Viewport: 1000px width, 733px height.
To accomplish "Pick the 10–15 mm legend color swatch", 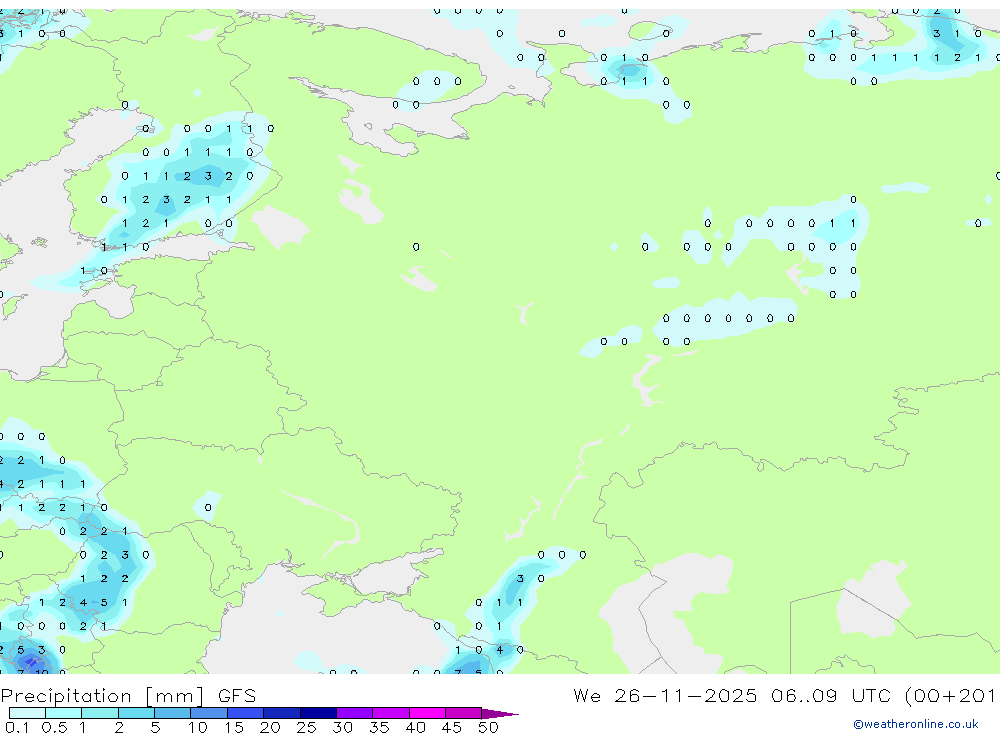I will pos(209,713).
